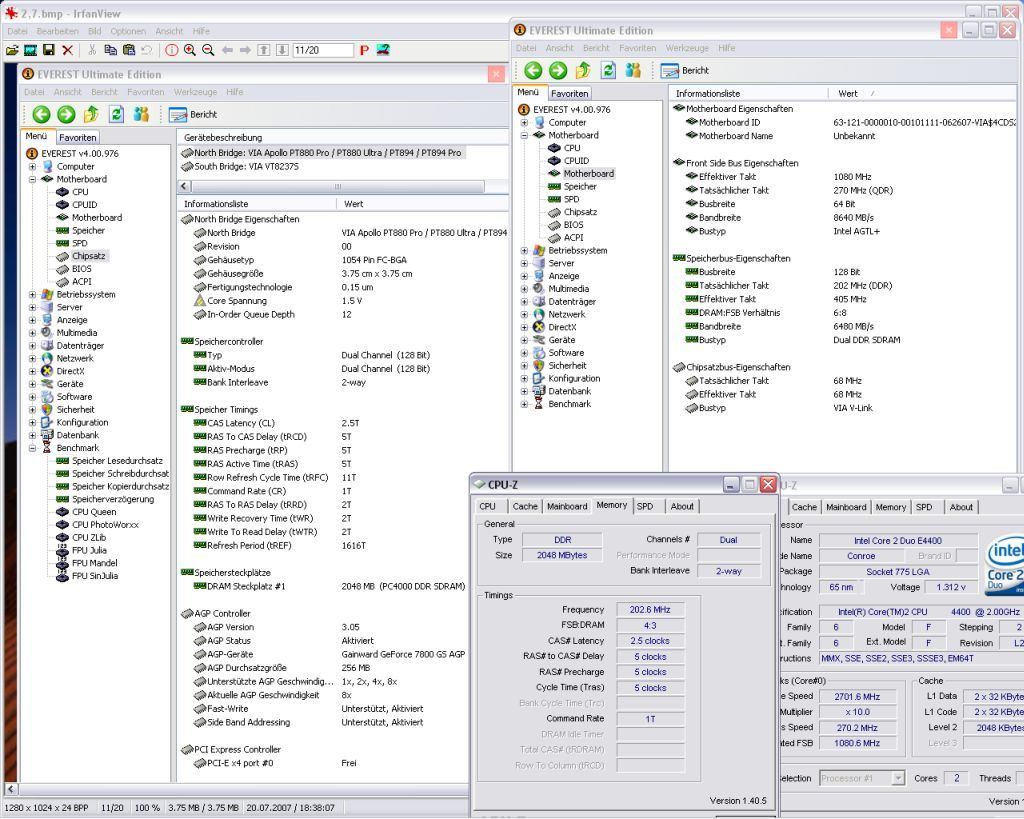Click IrfanView's image information icon
1024x819 pixels.
(171, 50)
